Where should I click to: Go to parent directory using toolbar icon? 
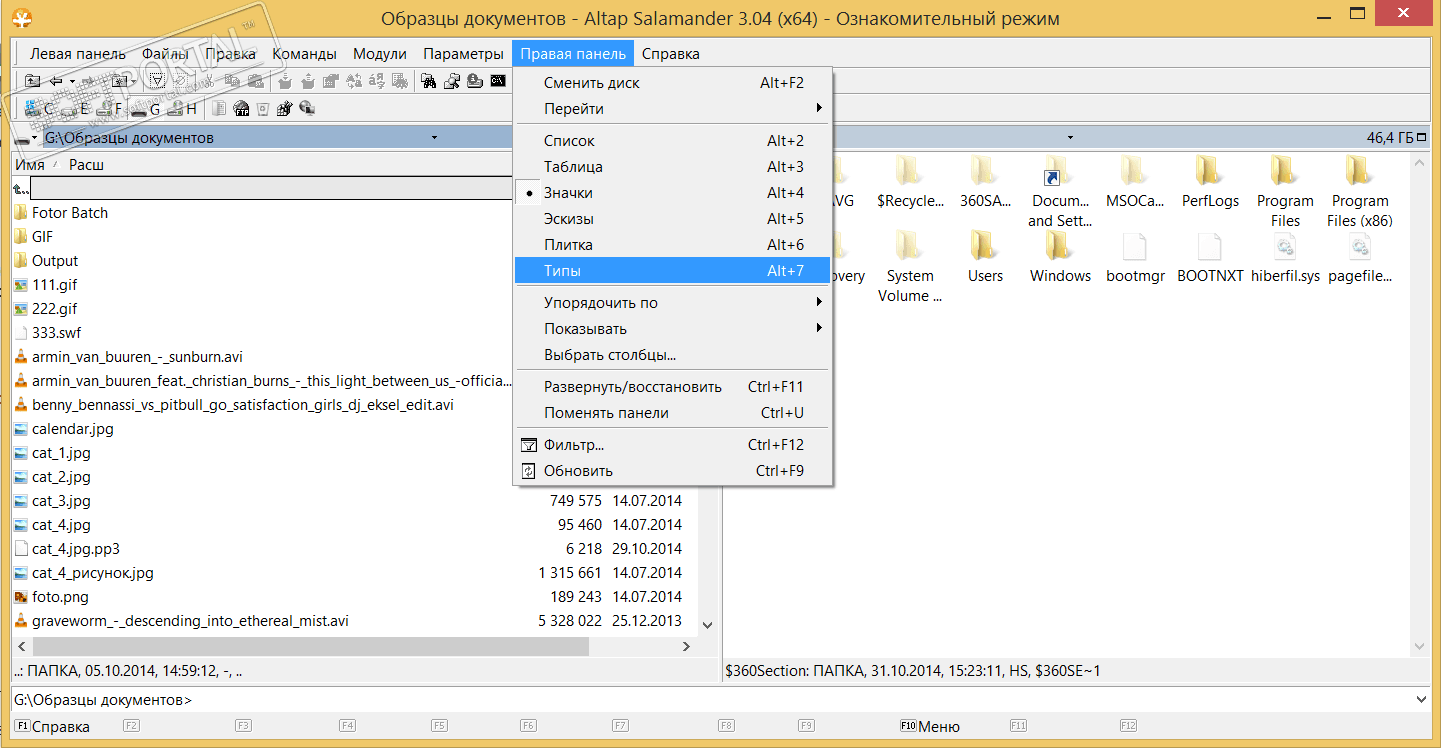tap(33, 81)
